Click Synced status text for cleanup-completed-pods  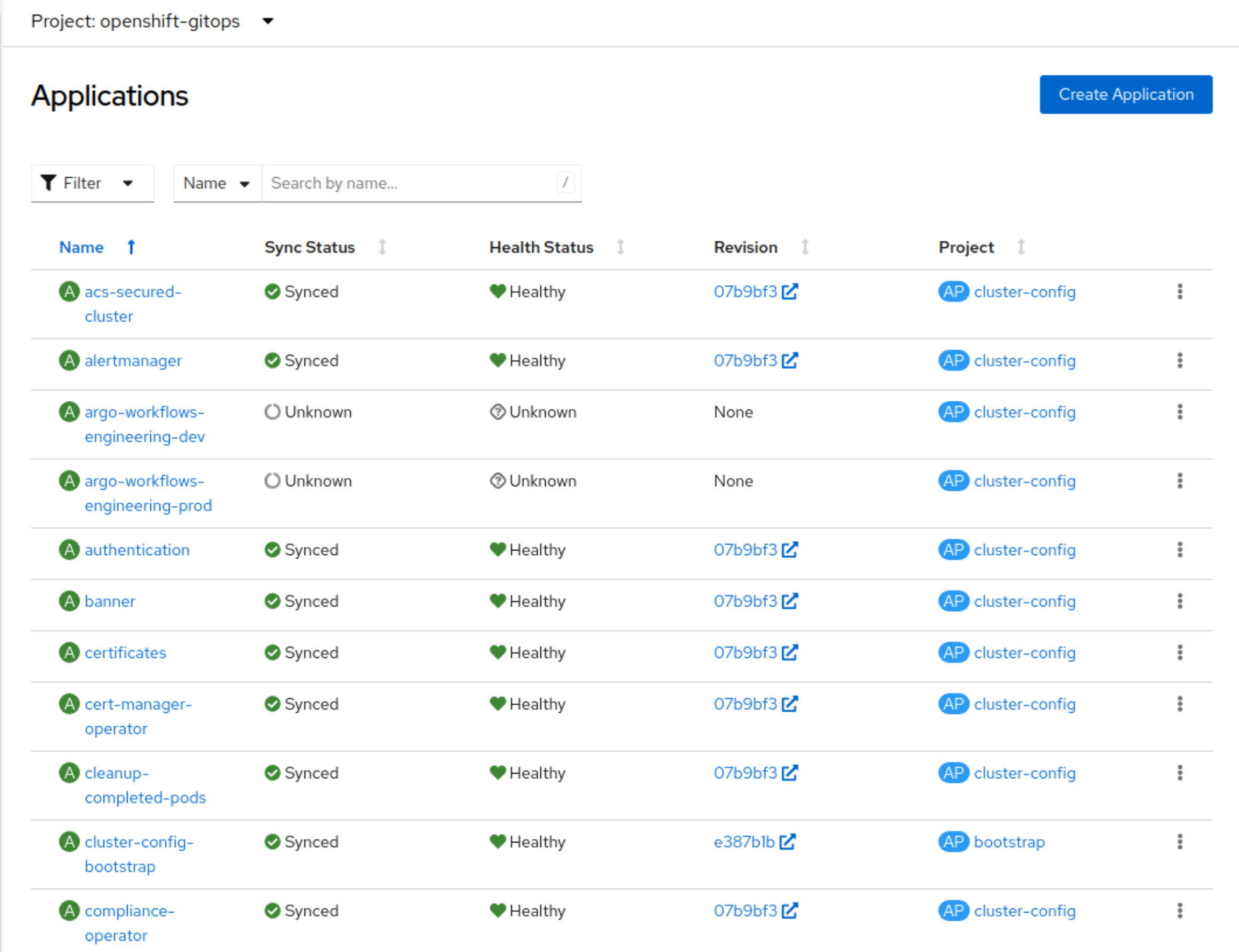click(311, 773)
